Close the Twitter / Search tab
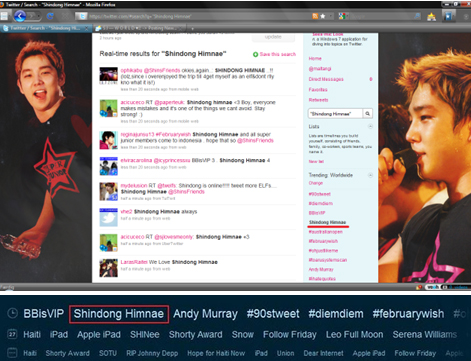This screenshot has width=471, height=361. tap(87, 28)
